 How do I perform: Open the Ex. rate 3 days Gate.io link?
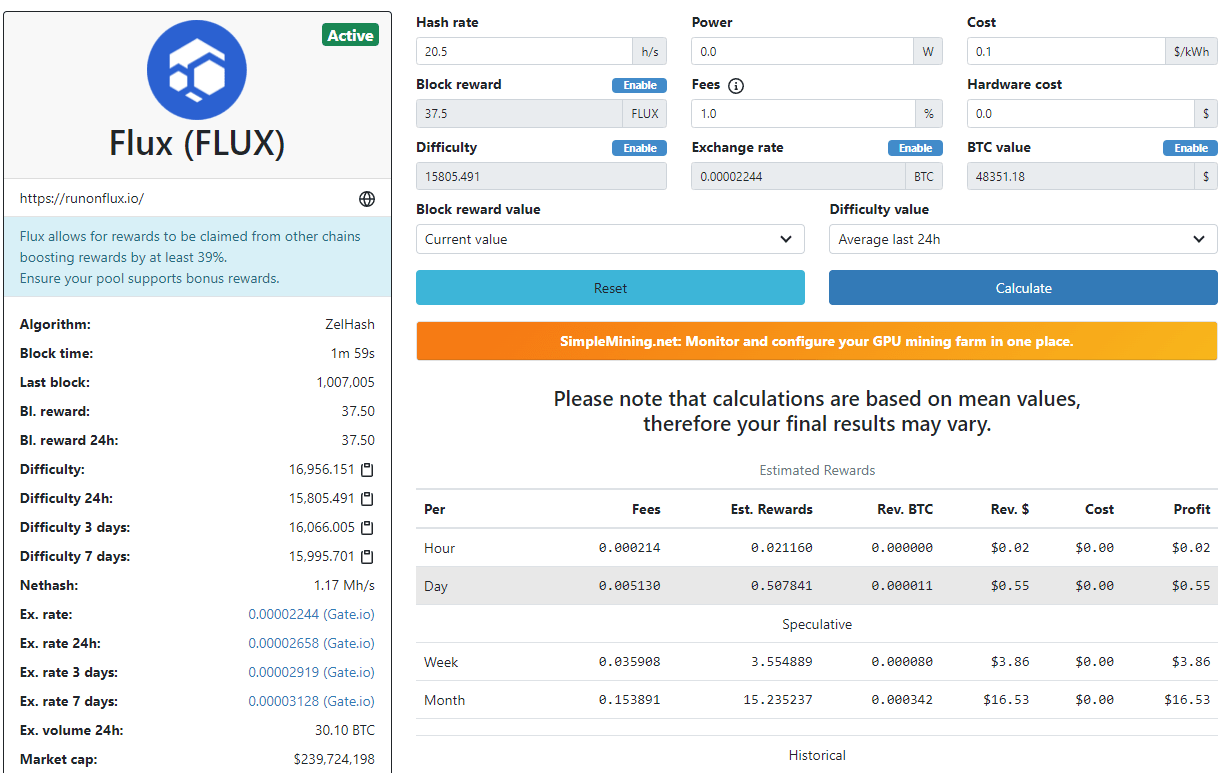[311, 672]
